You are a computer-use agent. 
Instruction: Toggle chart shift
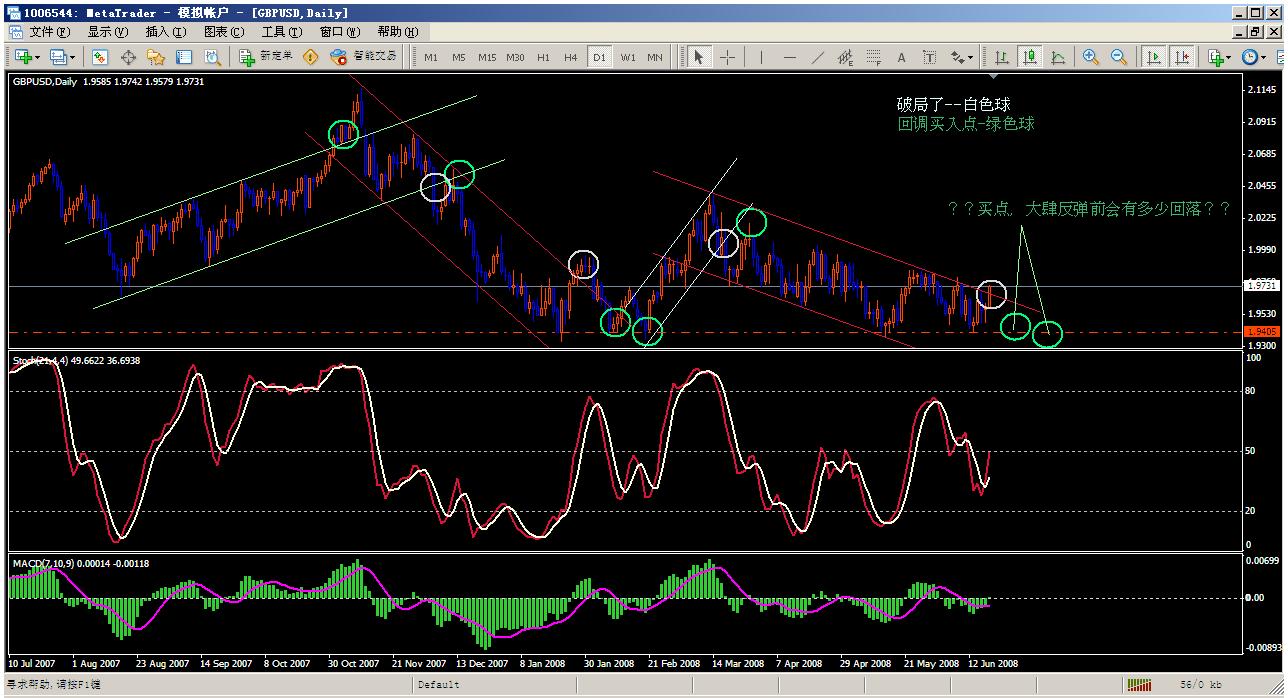(1182, 57)
